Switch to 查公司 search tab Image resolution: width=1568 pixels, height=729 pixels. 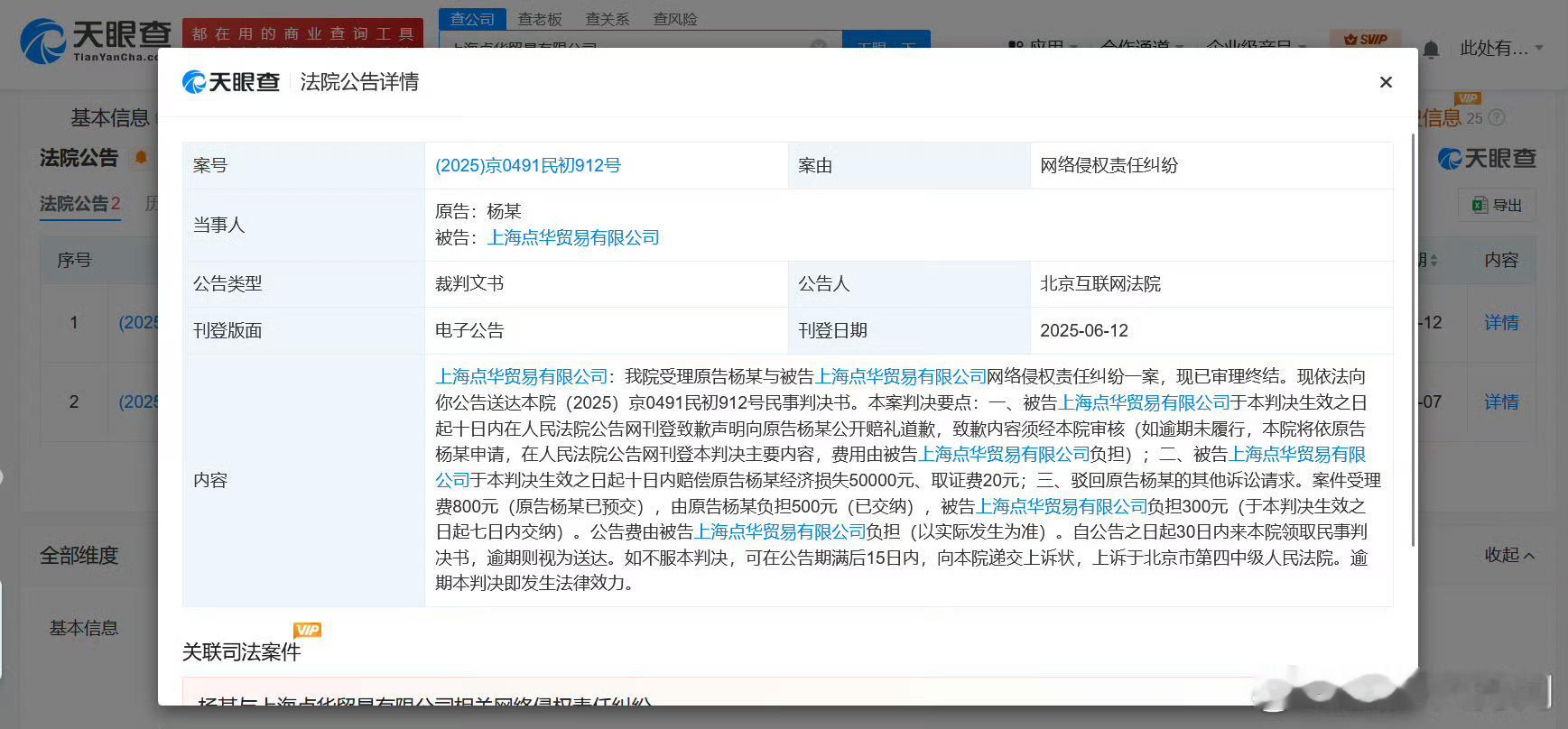click(472, 19)
